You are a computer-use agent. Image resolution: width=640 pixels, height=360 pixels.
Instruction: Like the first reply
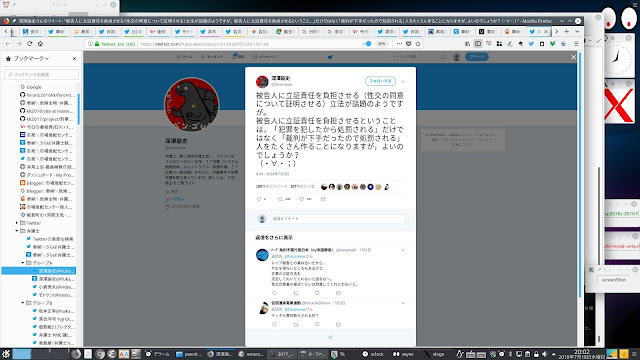[x=317, y=293]
